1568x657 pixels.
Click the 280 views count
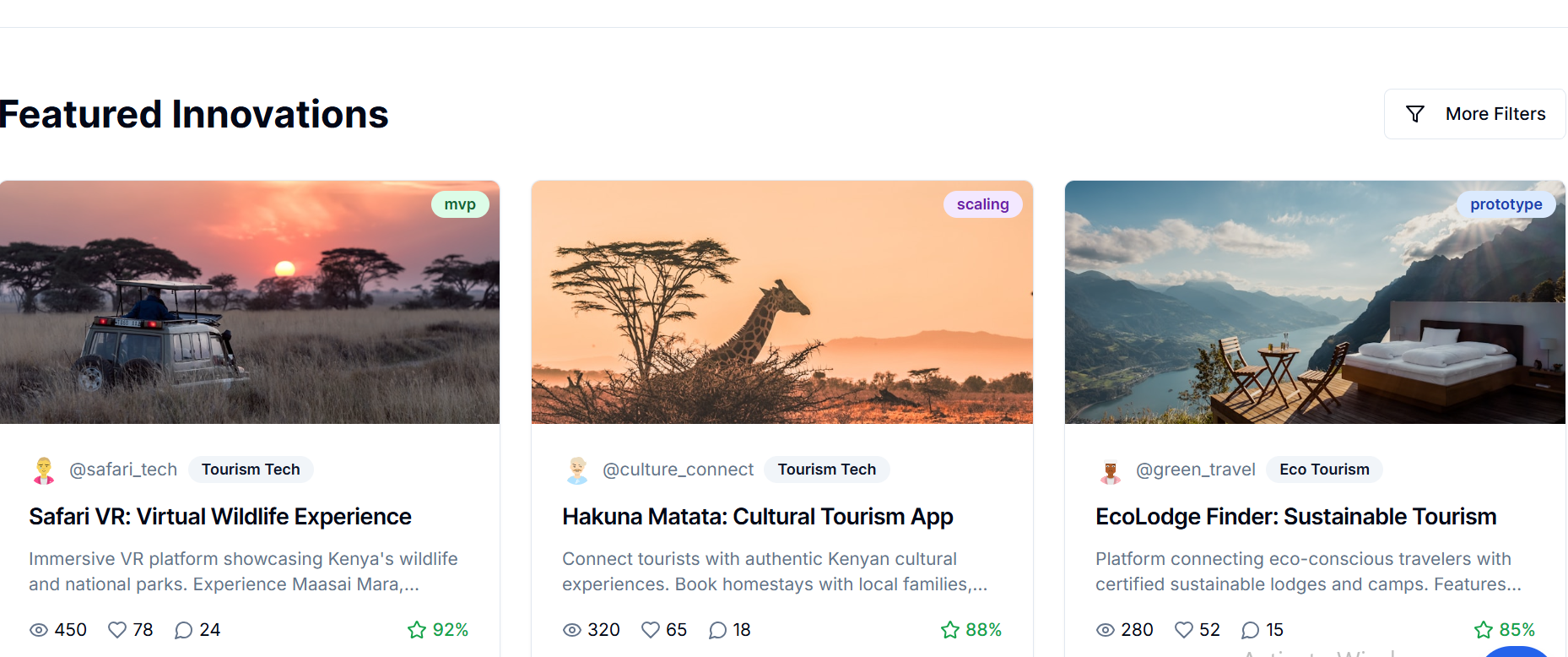tap(1138, 630)
